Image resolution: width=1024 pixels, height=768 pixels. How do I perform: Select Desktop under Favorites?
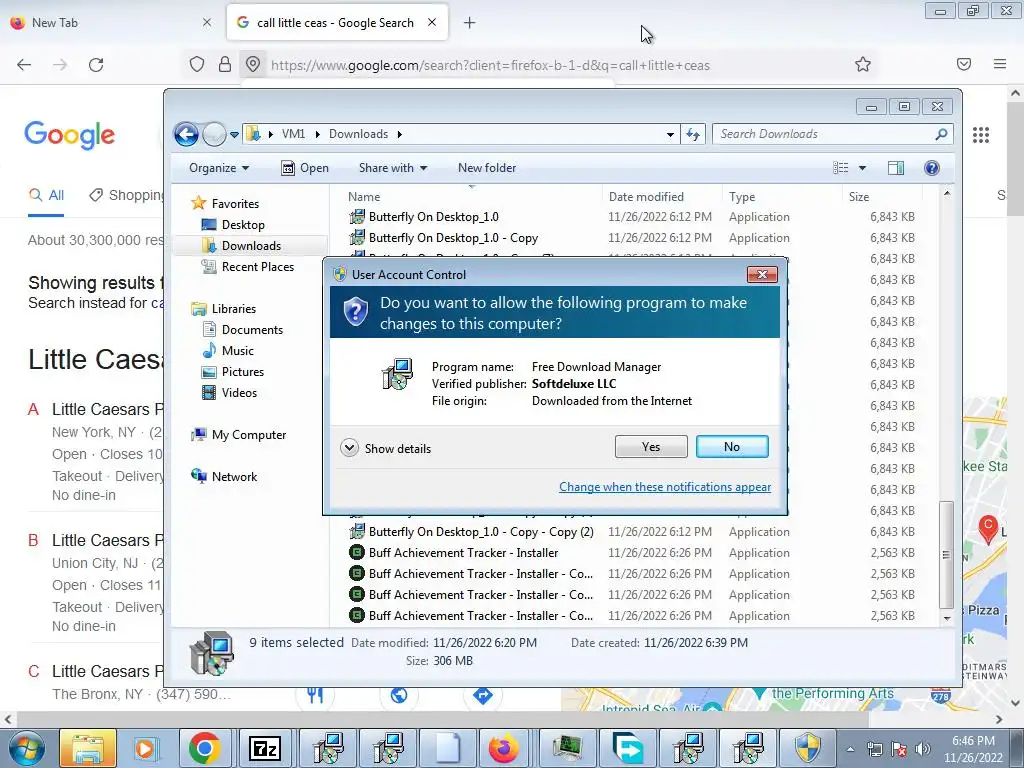233,225
